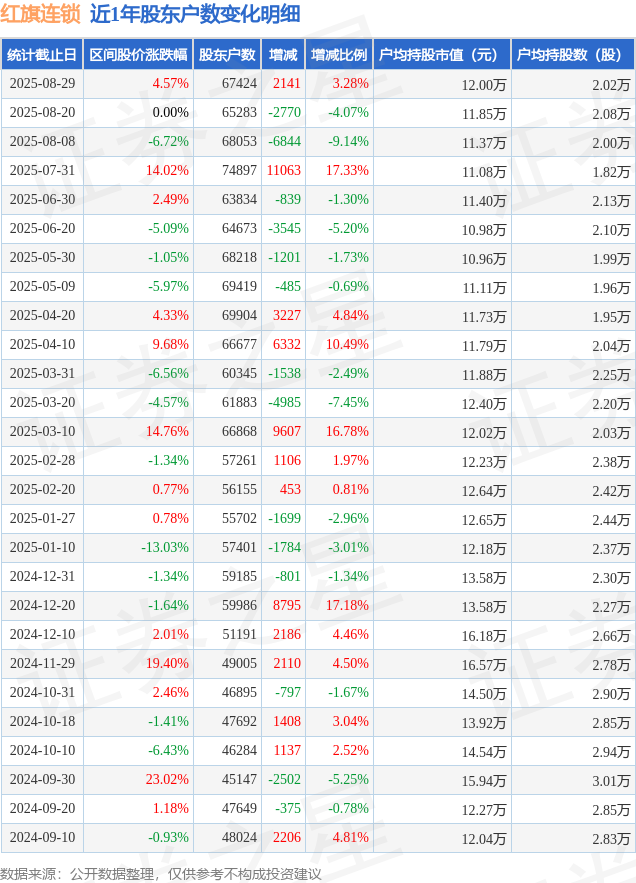Click the 3.01万 average shares cell

pyautogui.click(x=611, y=781)
